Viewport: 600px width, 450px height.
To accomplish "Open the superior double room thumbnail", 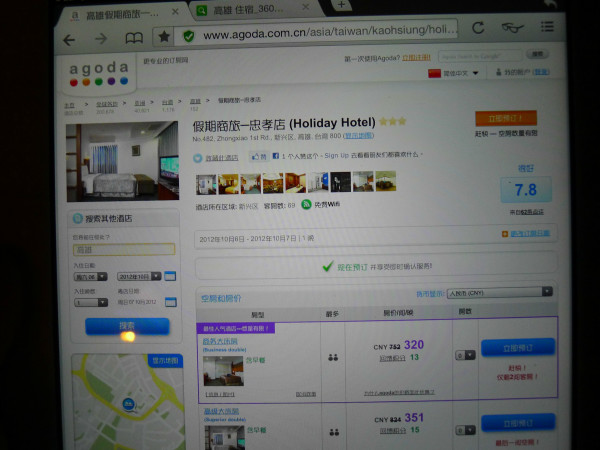I will tap(224, 437).
